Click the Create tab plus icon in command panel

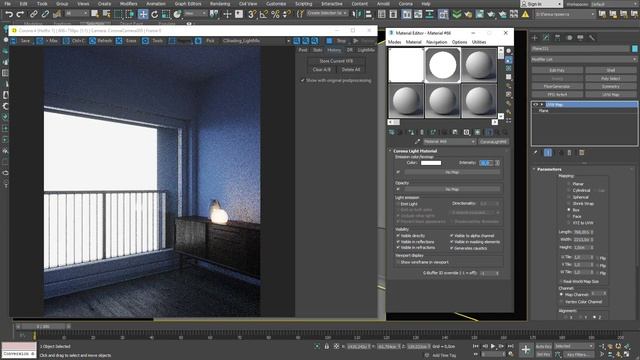tap(535, 38)
